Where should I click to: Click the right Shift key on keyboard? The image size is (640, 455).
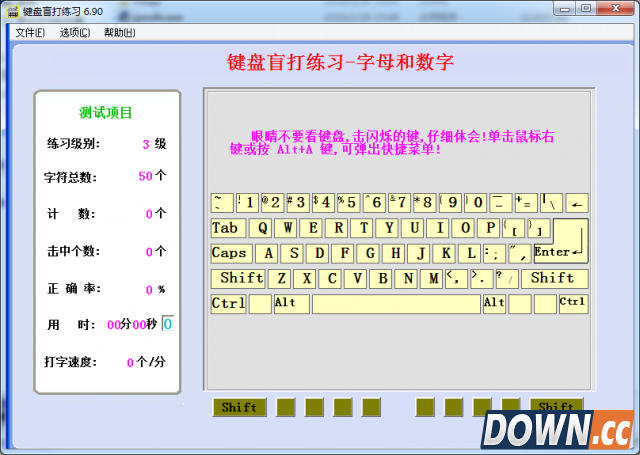[x=555, y=278]
